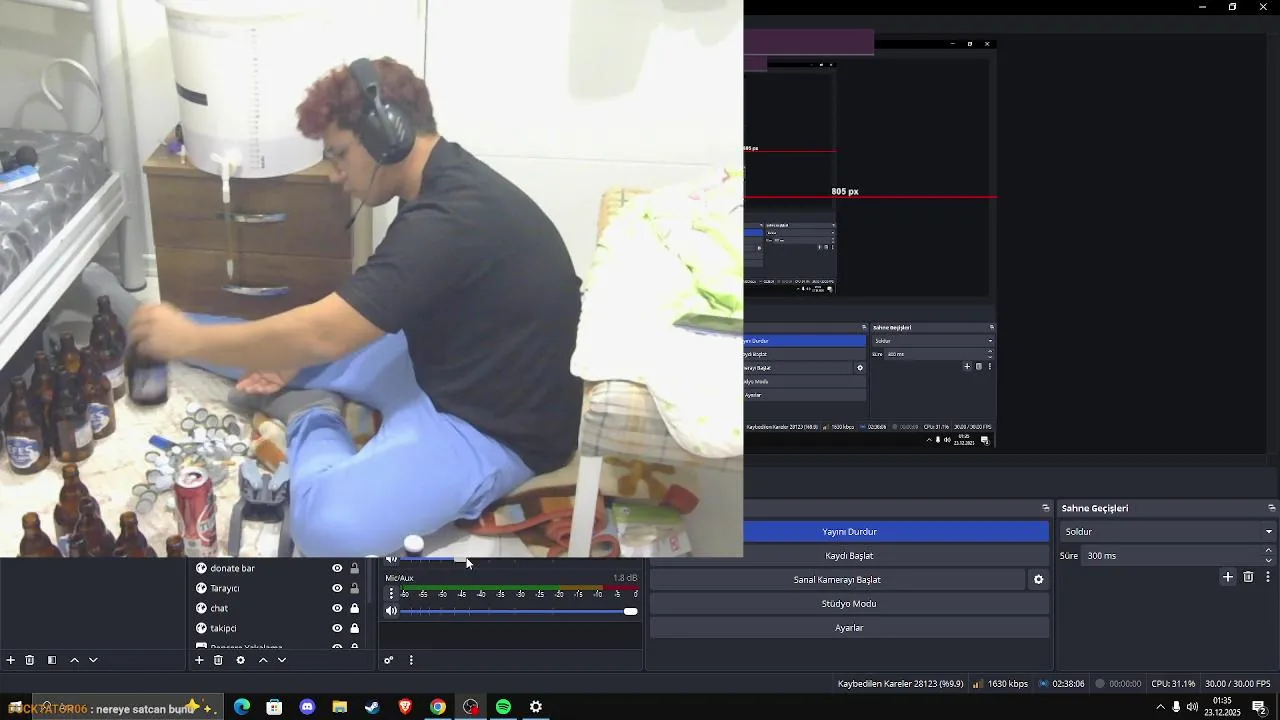The width and height of the screenshot is (1280, 720).
Task: Click Sanal Kamerayı Başlat button
Action: 837,580
